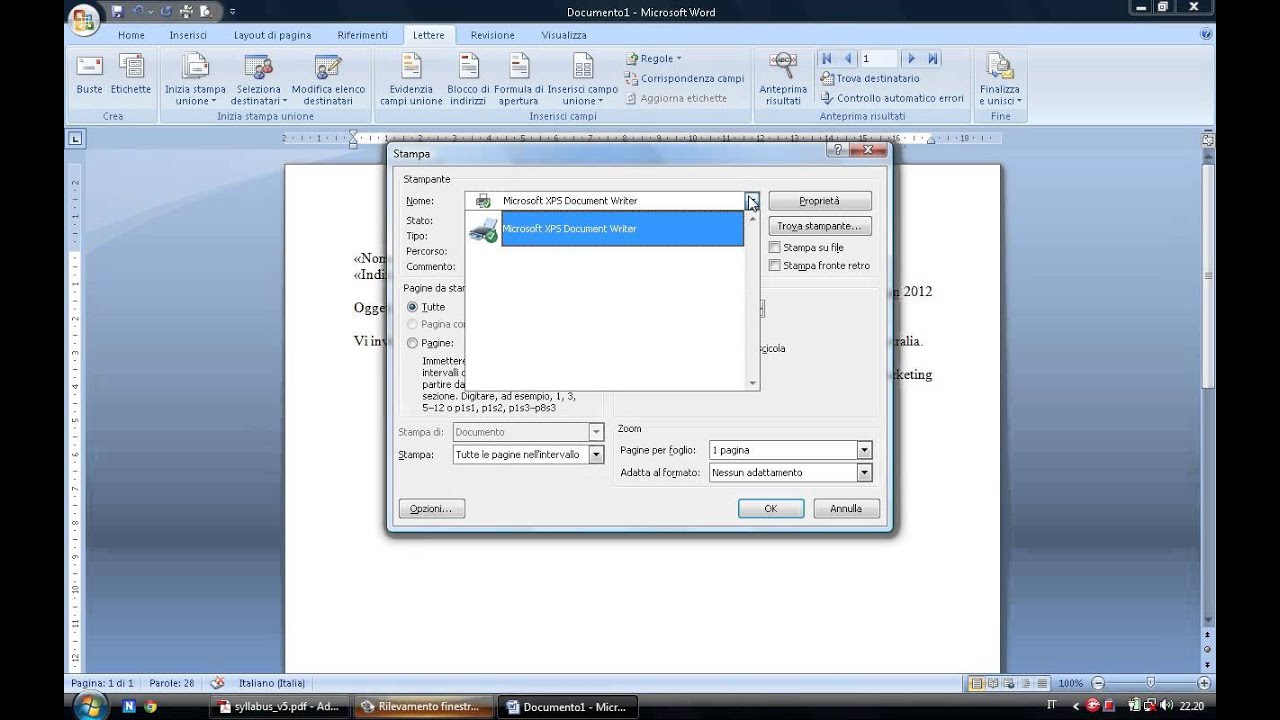Open syllabus_v5.pdf taskbar button
Screen dimensions: 1280x720
point(279,707)
